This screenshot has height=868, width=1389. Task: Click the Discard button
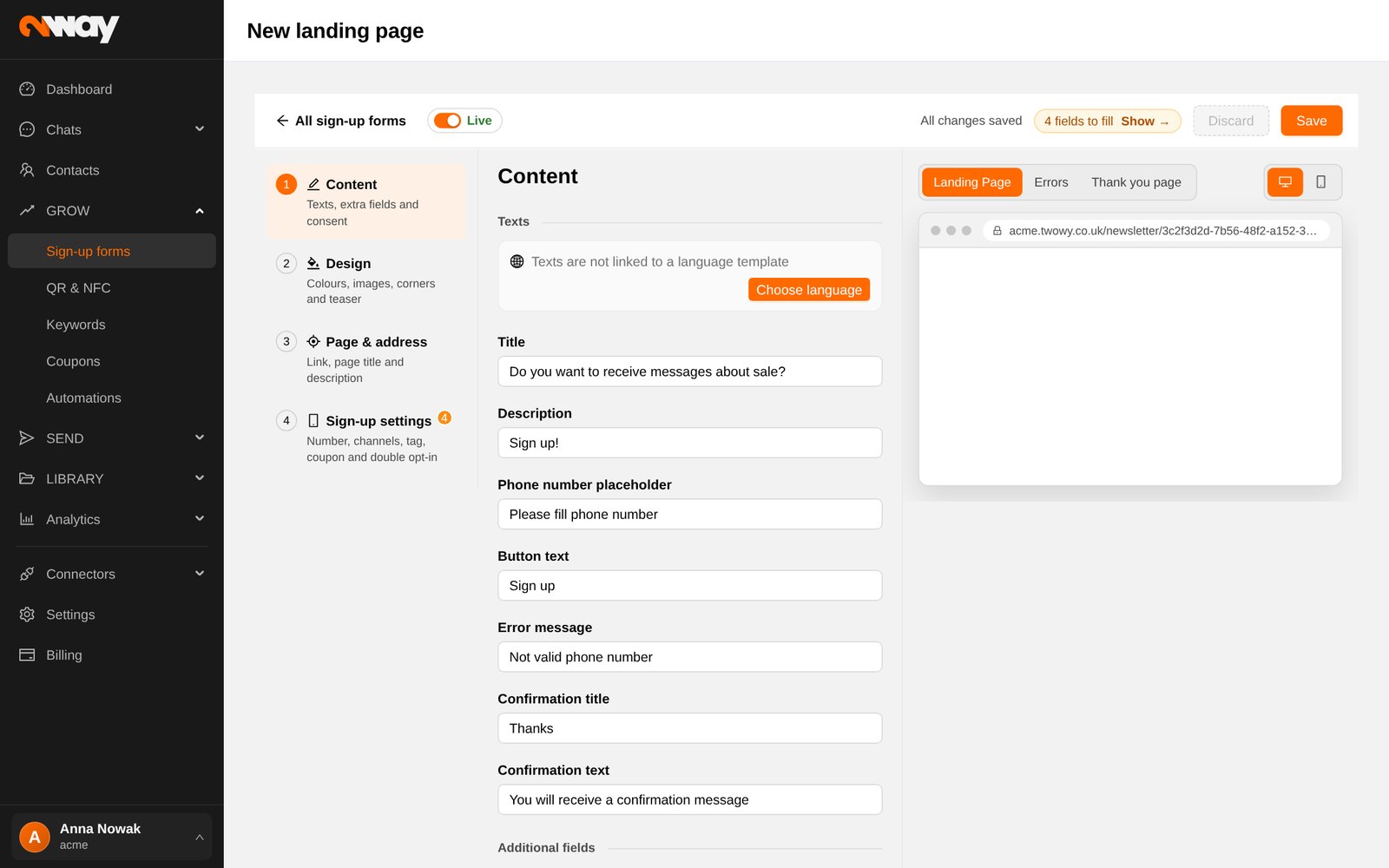[x=1231, y=121]
